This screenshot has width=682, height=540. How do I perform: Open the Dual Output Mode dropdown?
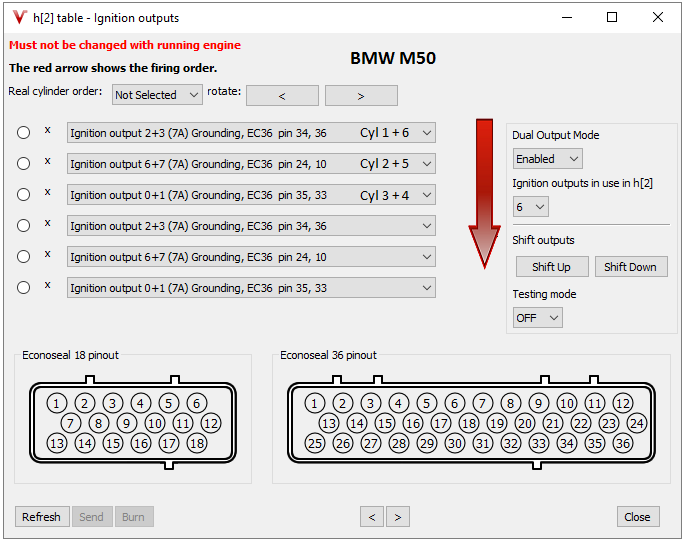547,159
